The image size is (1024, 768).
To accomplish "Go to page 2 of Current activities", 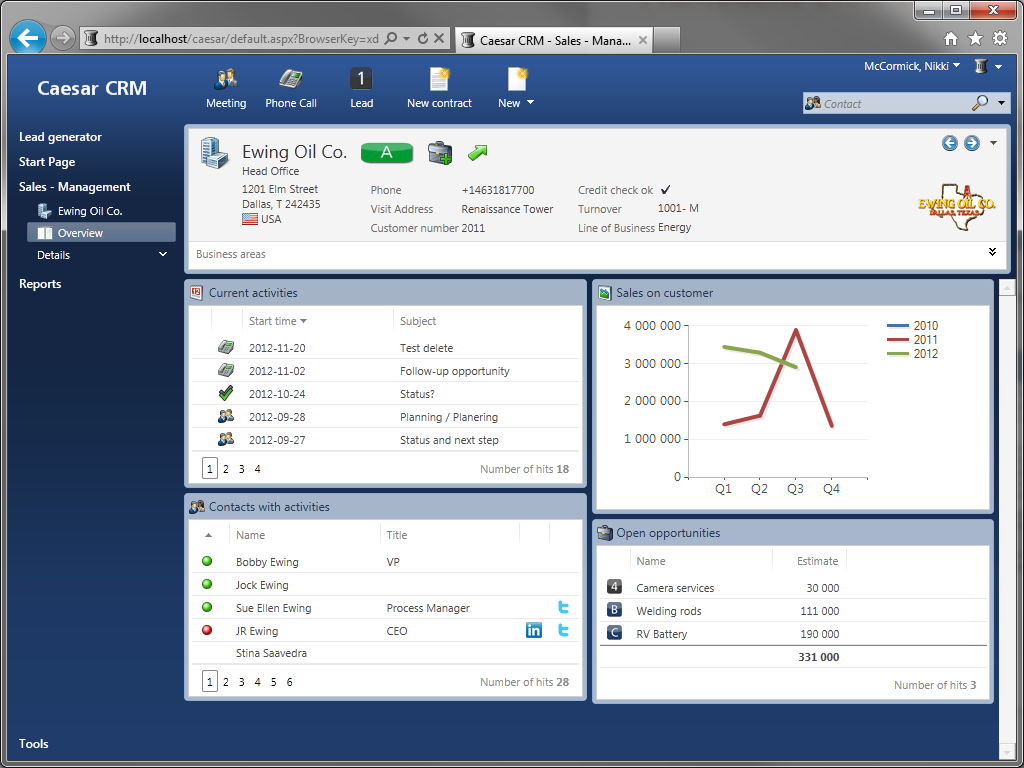I will tap(226, 469).
